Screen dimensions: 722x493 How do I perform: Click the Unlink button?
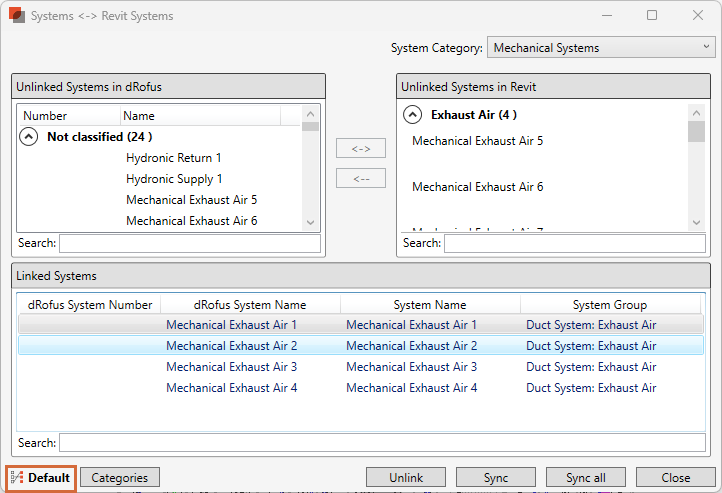[x=406, y=478]
